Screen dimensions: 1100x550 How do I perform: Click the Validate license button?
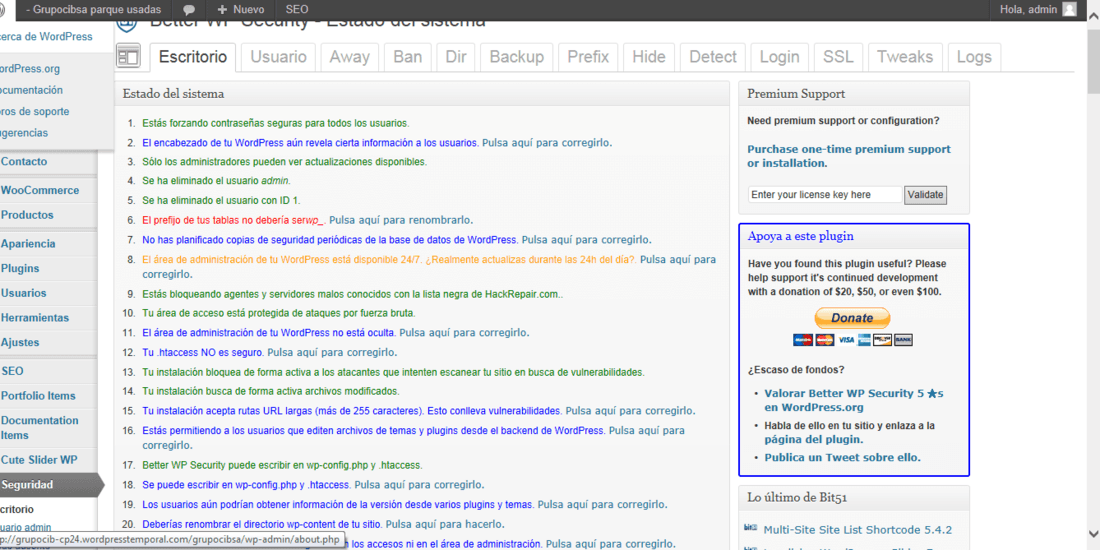pyautogui.click(x=925, y=195)
